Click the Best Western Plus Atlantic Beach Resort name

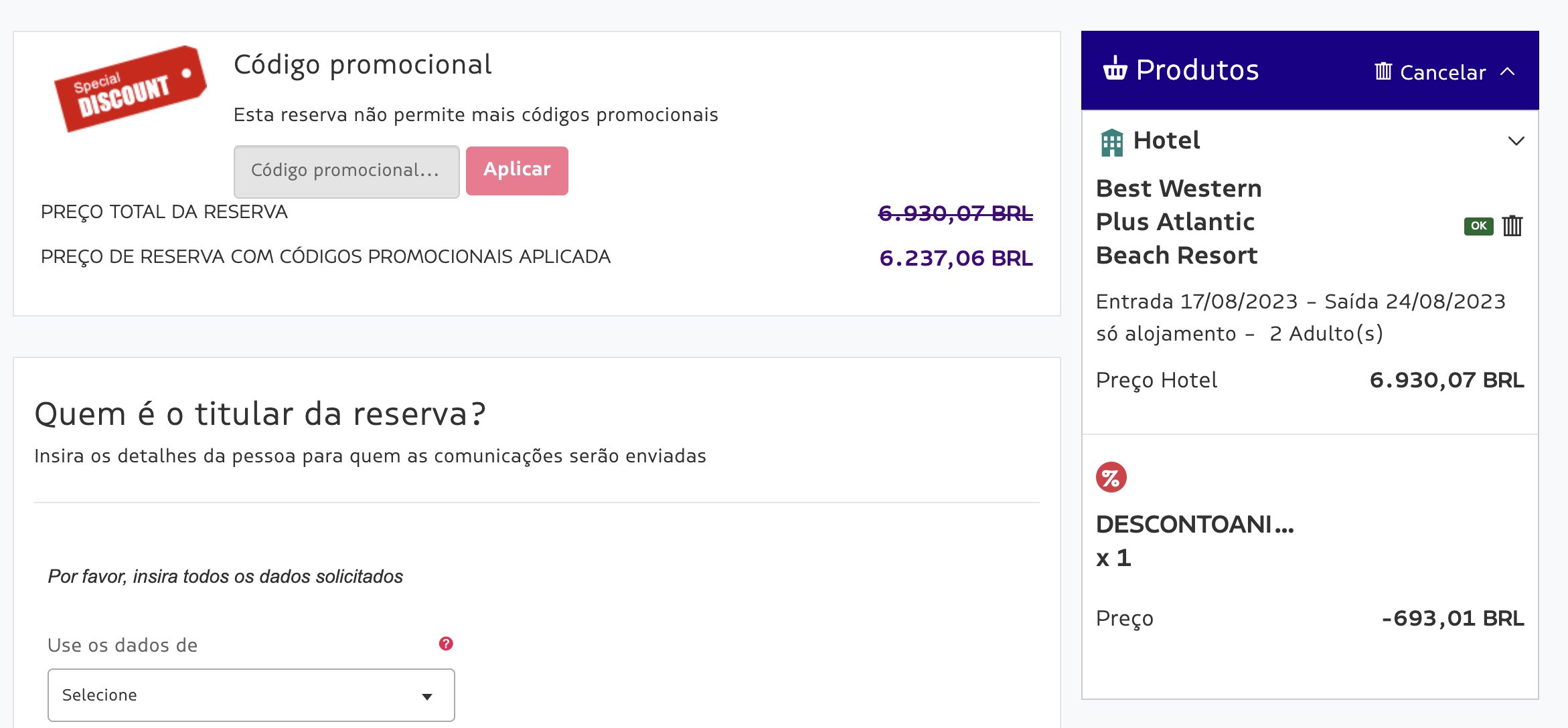pyautogui.click(x=1178, y=221)
